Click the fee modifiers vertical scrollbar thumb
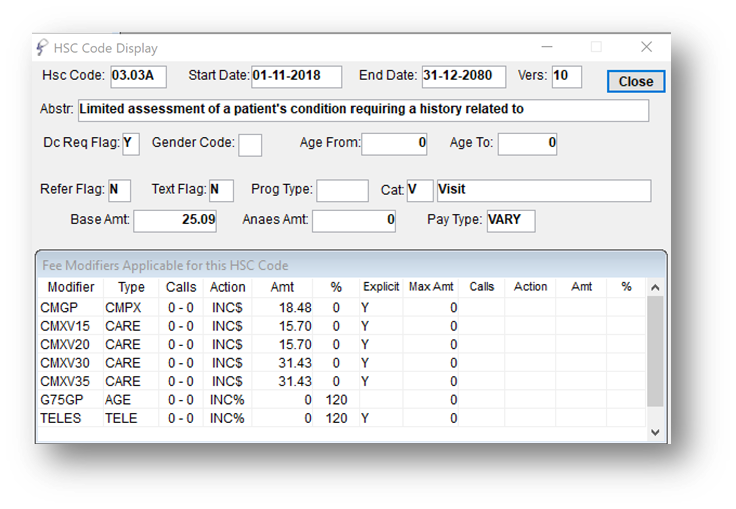The image size is (736, 509). 655,351
